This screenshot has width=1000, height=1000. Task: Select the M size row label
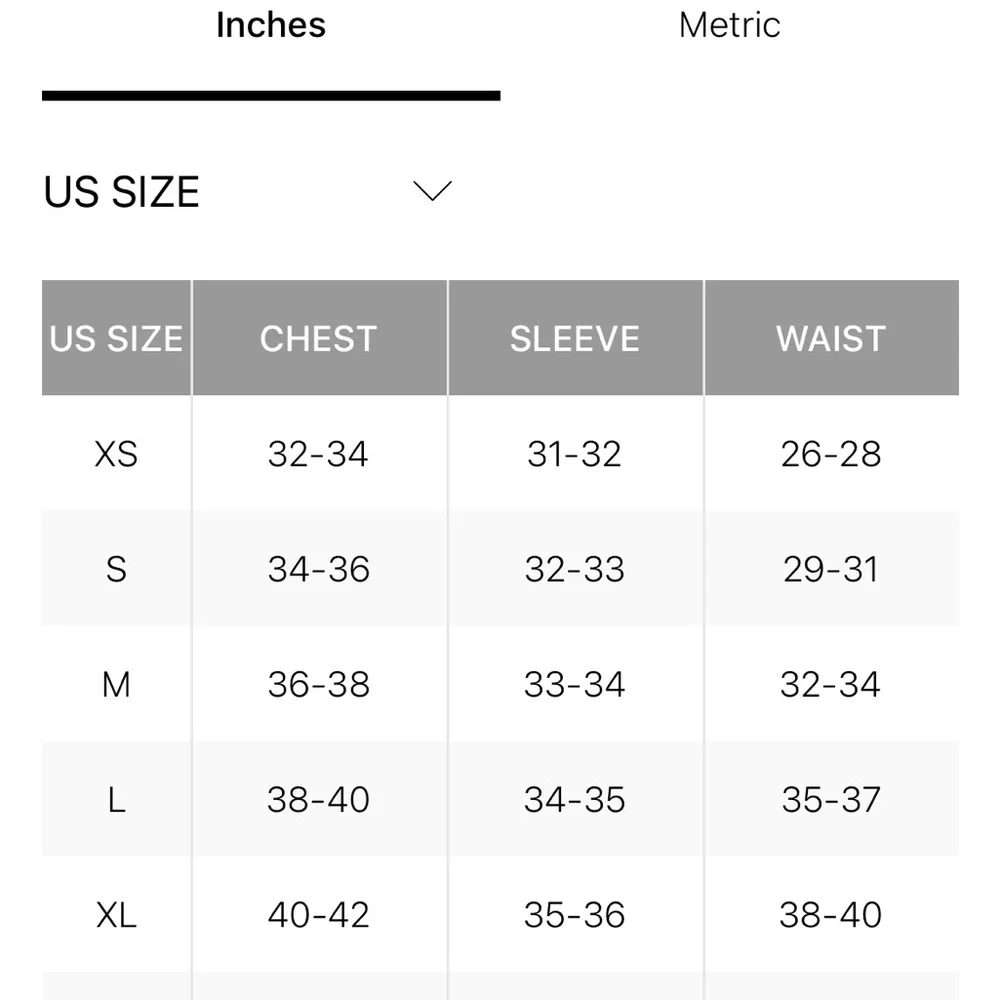point(116,685)
